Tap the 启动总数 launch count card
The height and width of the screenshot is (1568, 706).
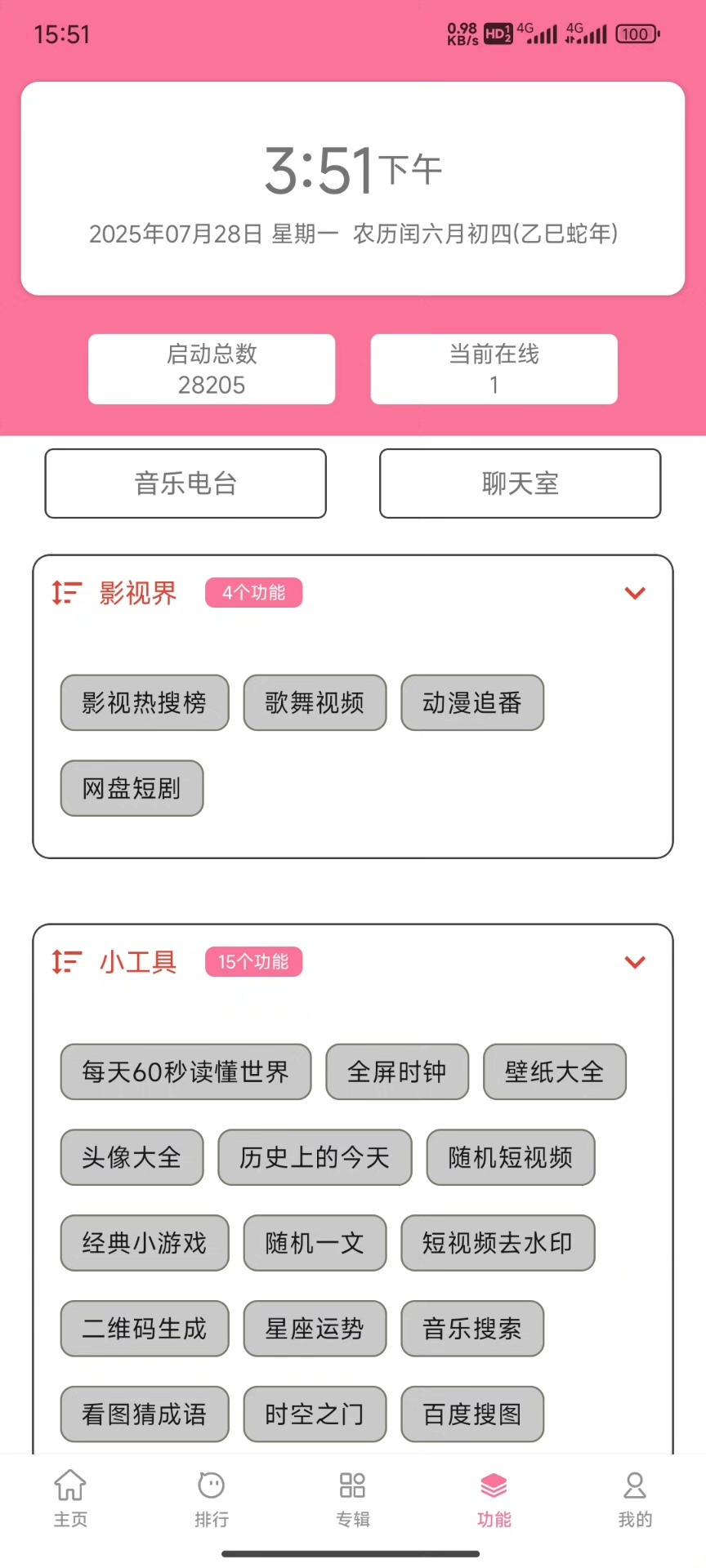coord(212,369)
